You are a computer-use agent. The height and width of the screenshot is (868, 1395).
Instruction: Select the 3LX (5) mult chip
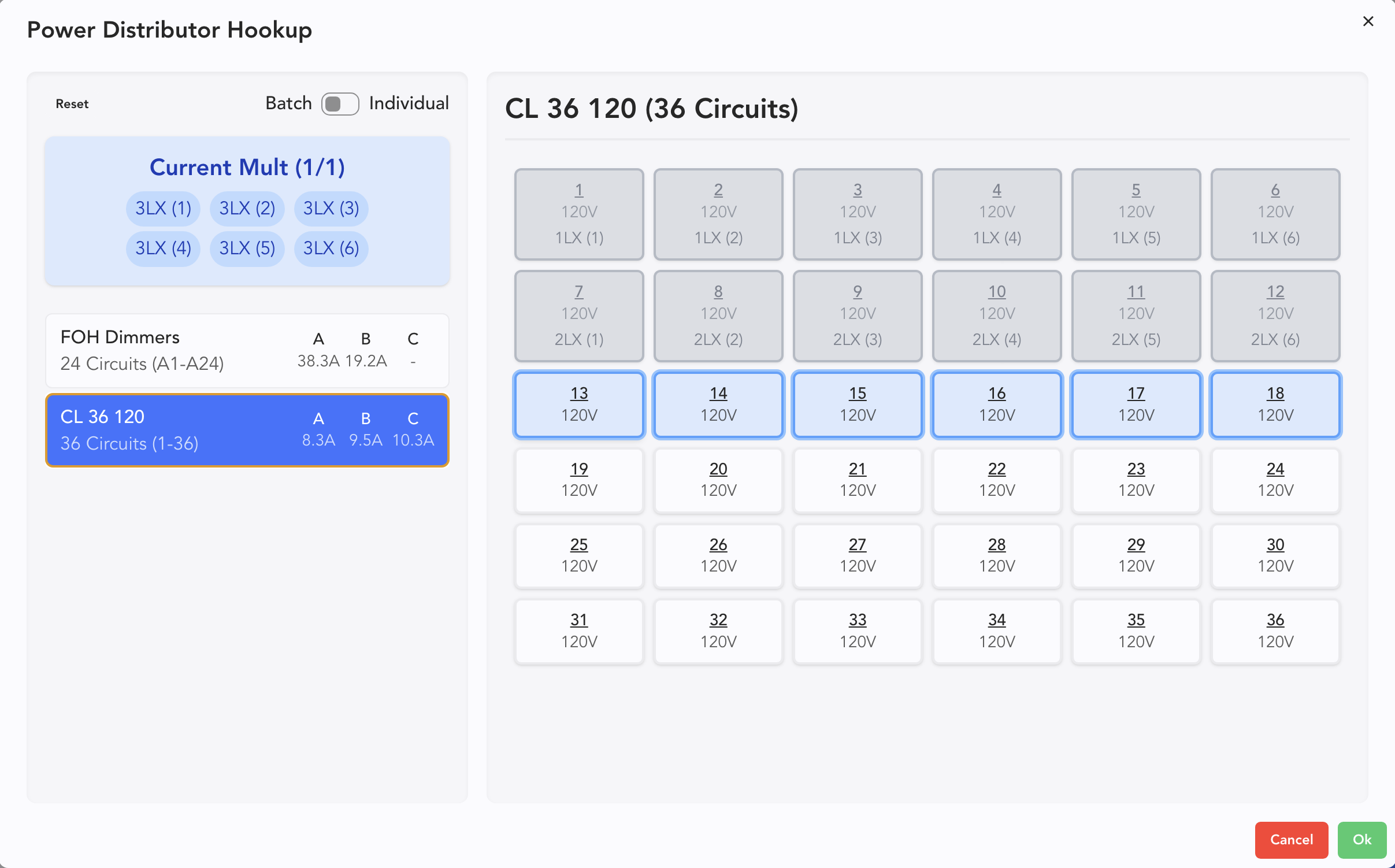(247, 248)
